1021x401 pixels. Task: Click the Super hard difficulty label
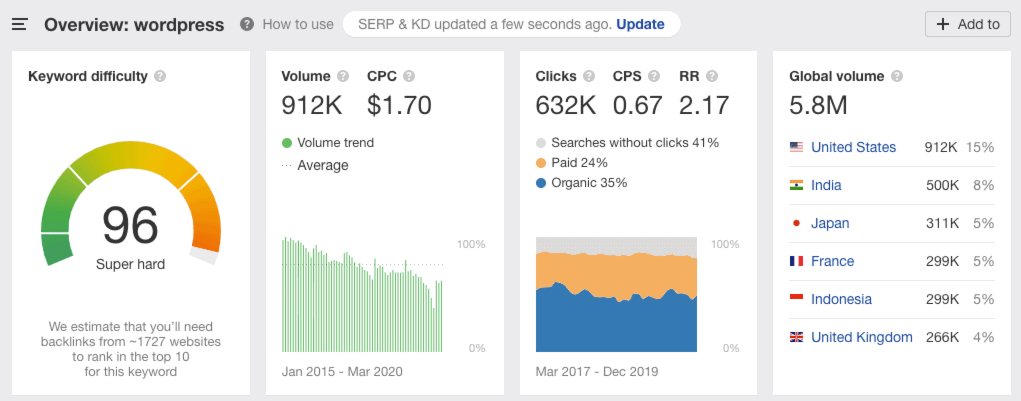(130, 265)
